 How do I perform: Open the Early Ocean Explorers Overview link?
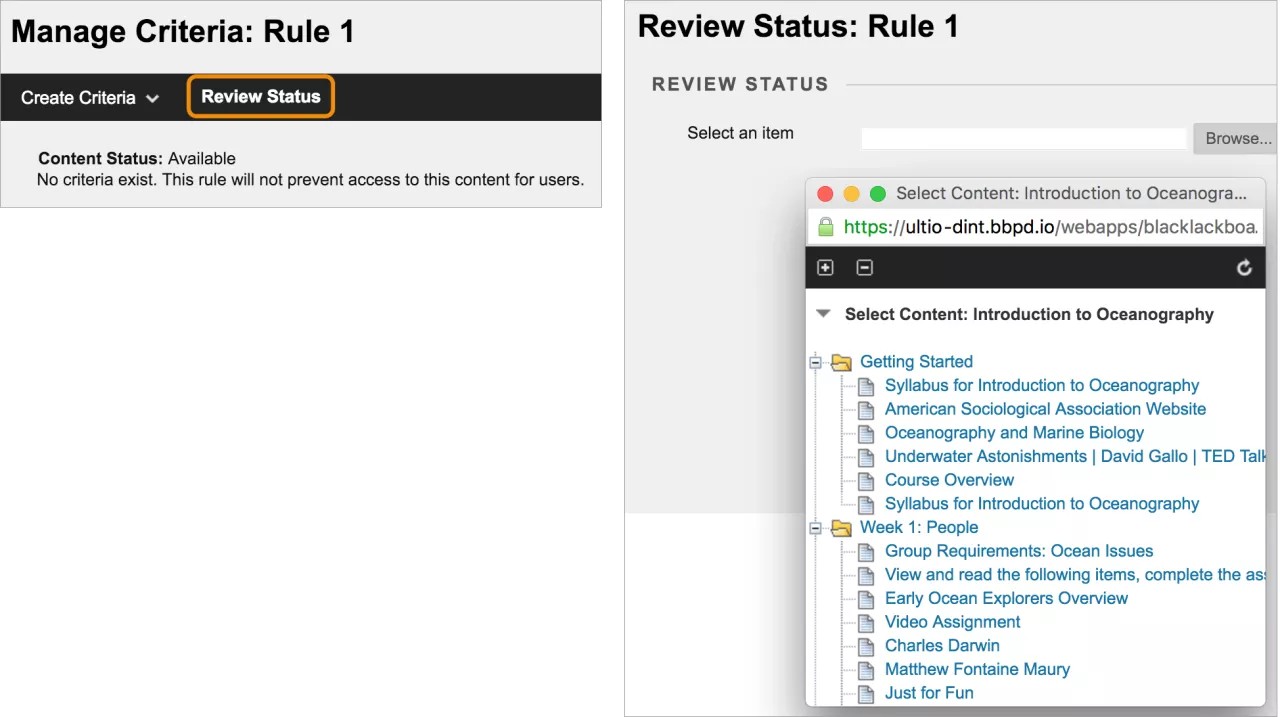point(1005,598)
